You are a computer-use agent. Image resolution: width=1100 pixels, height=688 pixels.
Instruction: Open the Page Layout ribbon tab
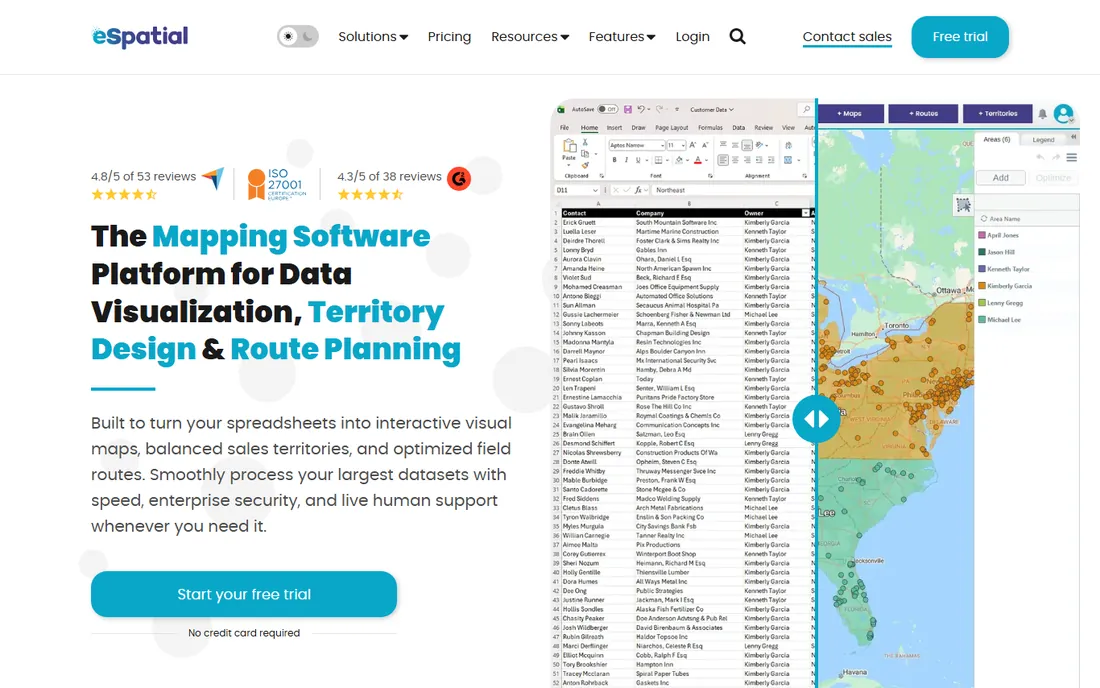671,128
